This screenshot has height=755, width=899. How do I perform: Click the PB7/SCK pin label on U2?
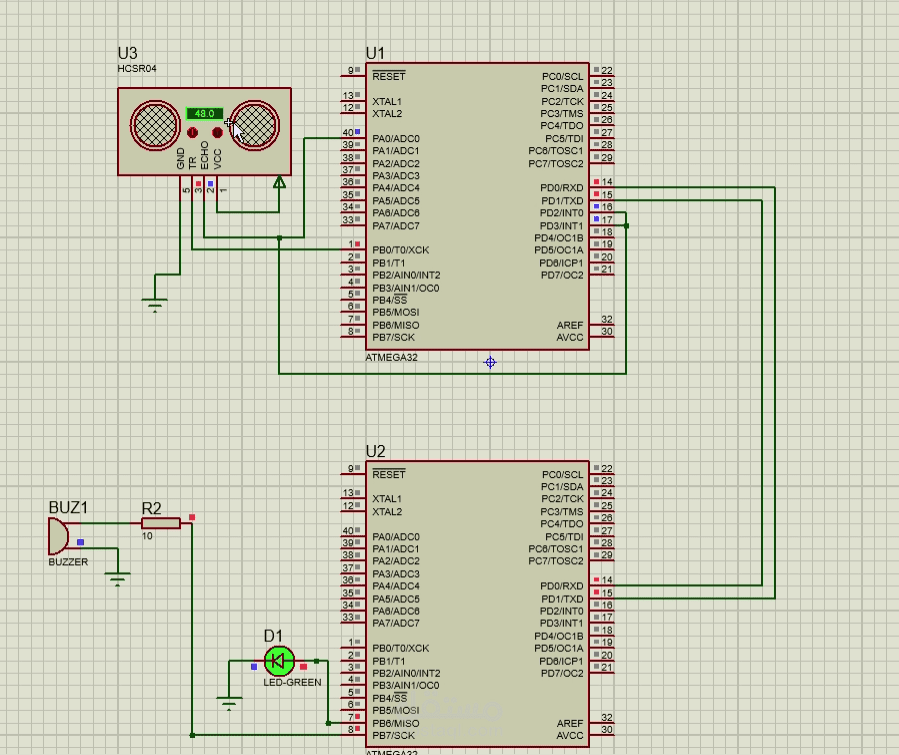(x=393, y=736)
